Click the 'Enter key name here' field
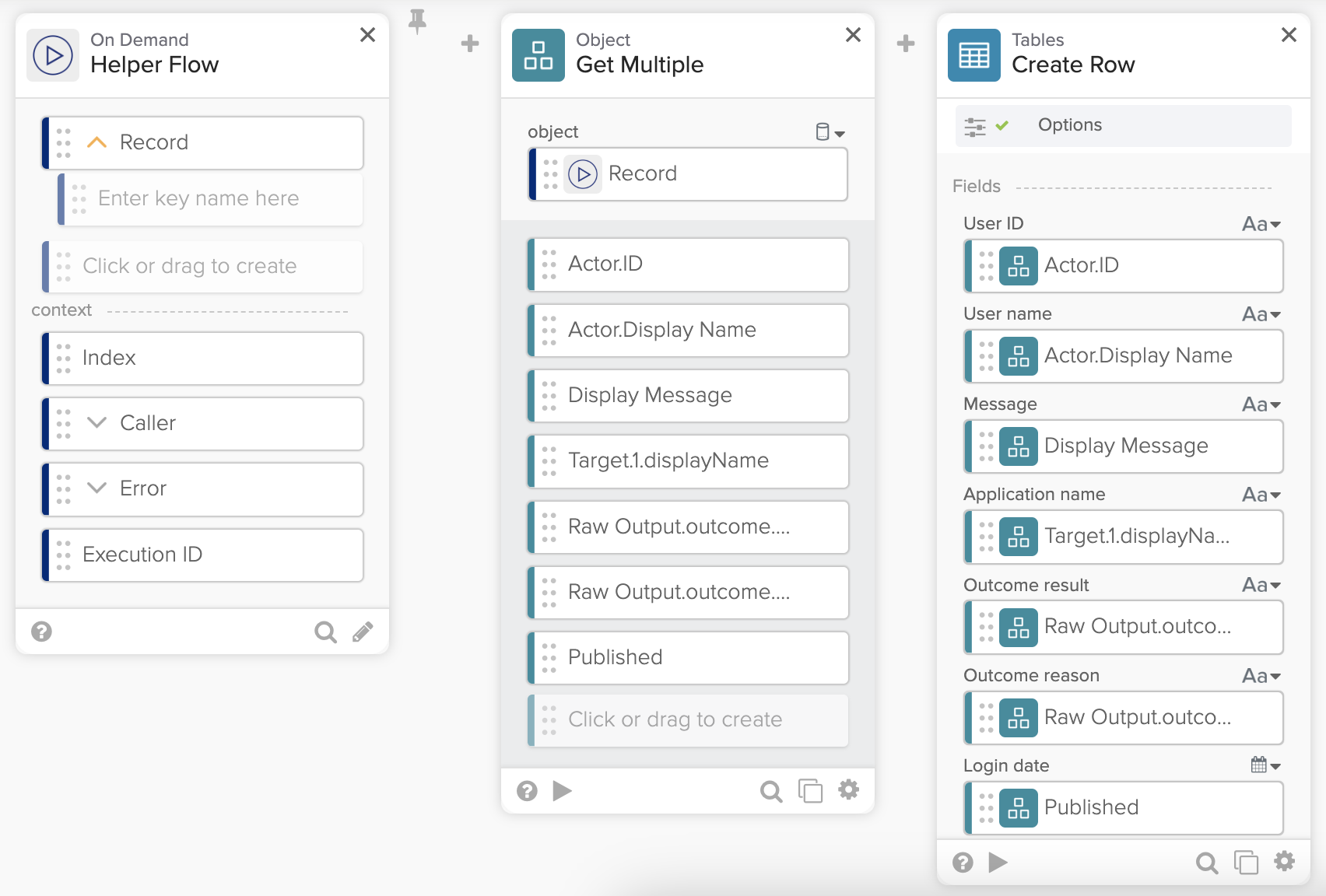This screenshot has height=896, width=1326. 198,198
